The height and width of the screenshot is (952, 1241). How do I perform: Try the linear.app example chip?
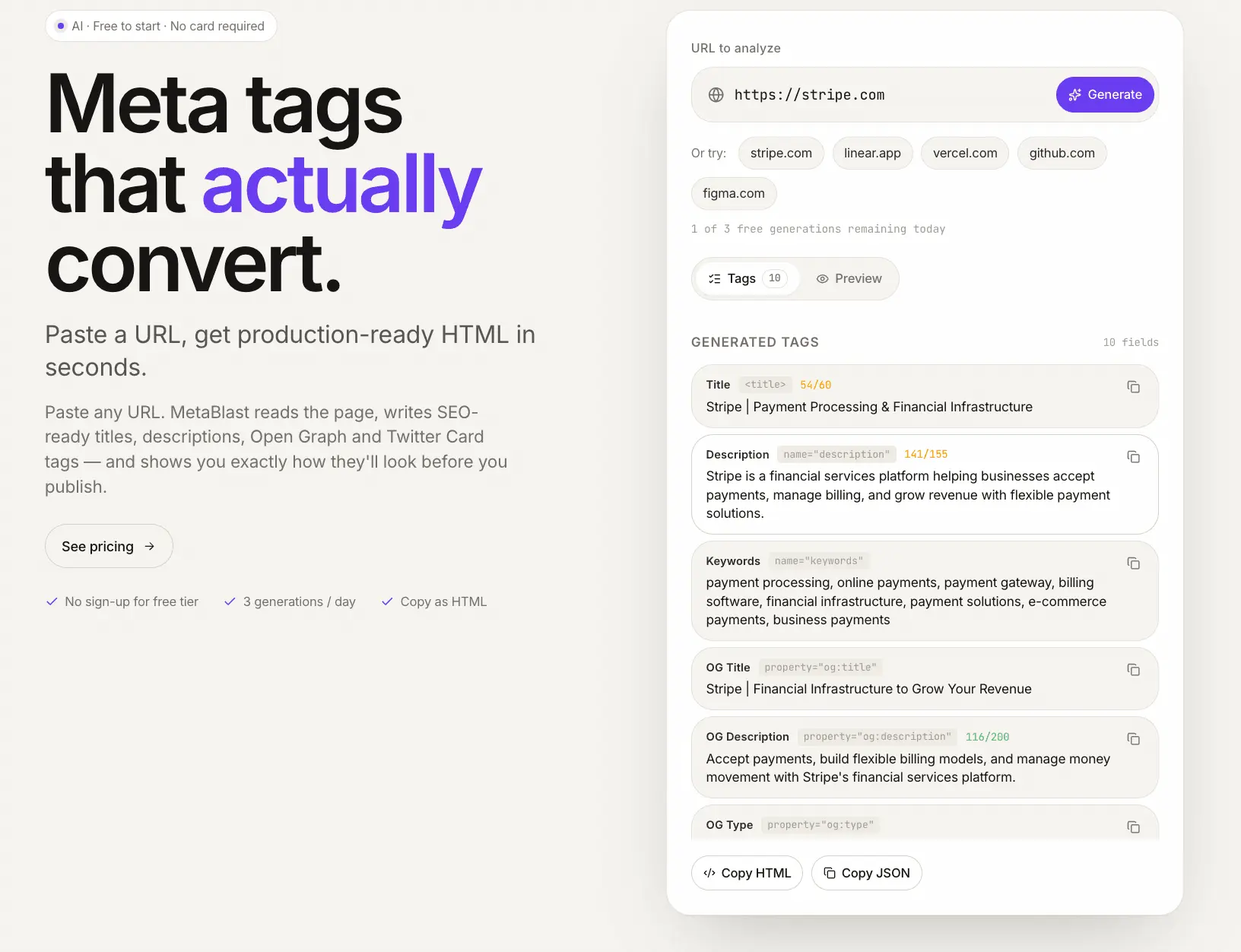pos(872,153)
